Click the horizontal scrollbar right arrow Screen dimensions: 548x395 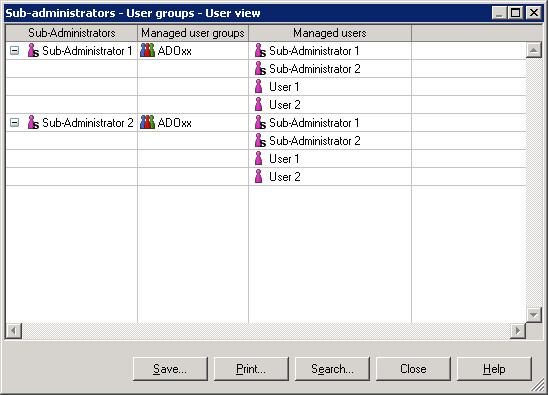(518, 330)
